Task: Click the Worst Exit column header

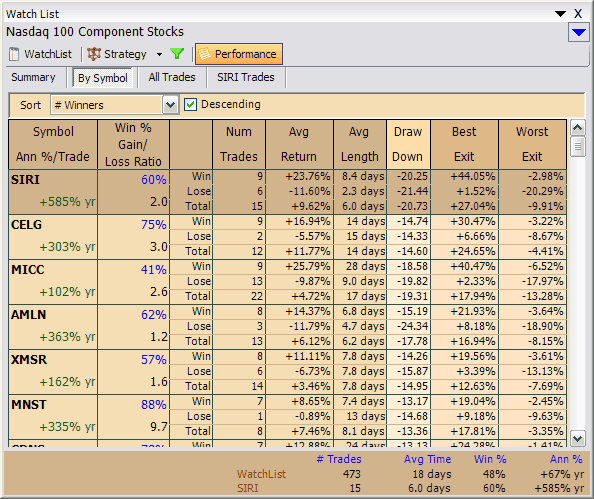Action: coord(532,144)
